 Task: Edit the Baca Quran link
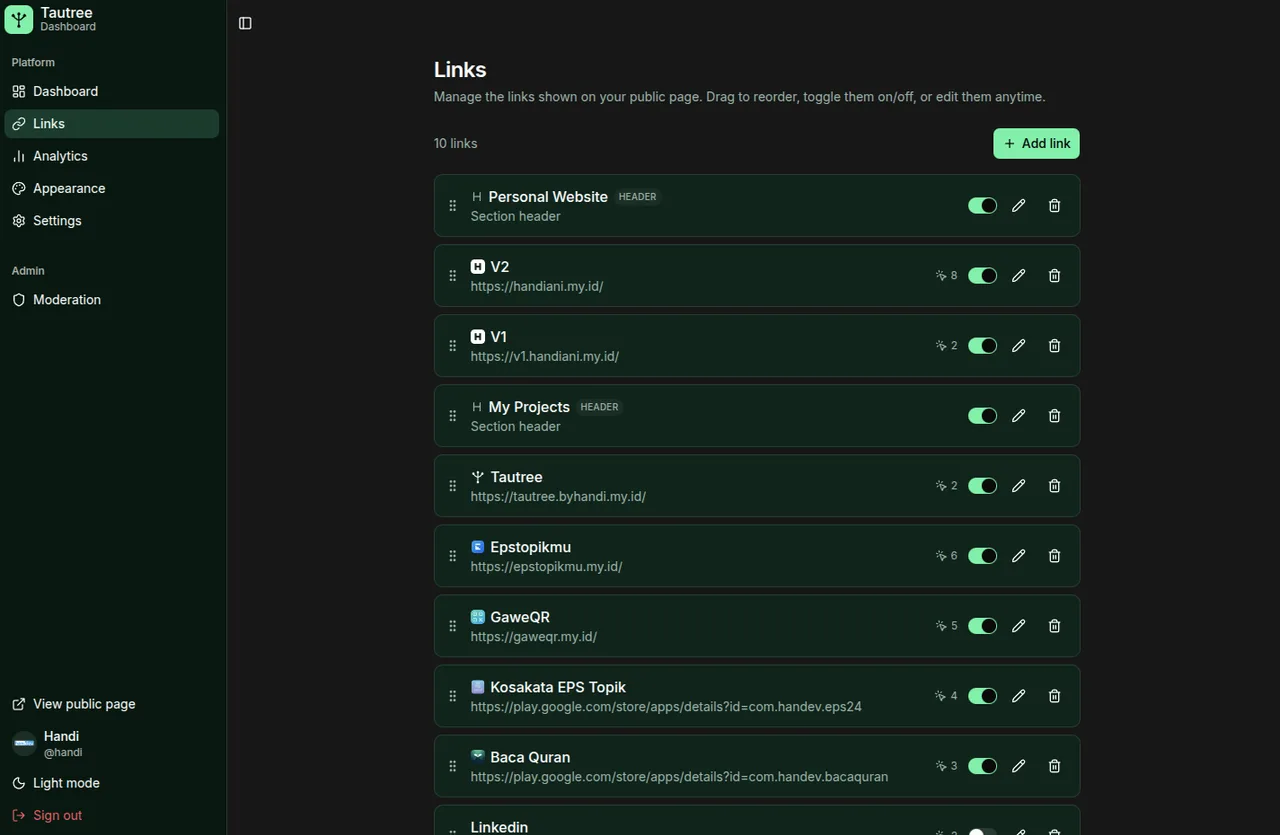click(1018, 766)
